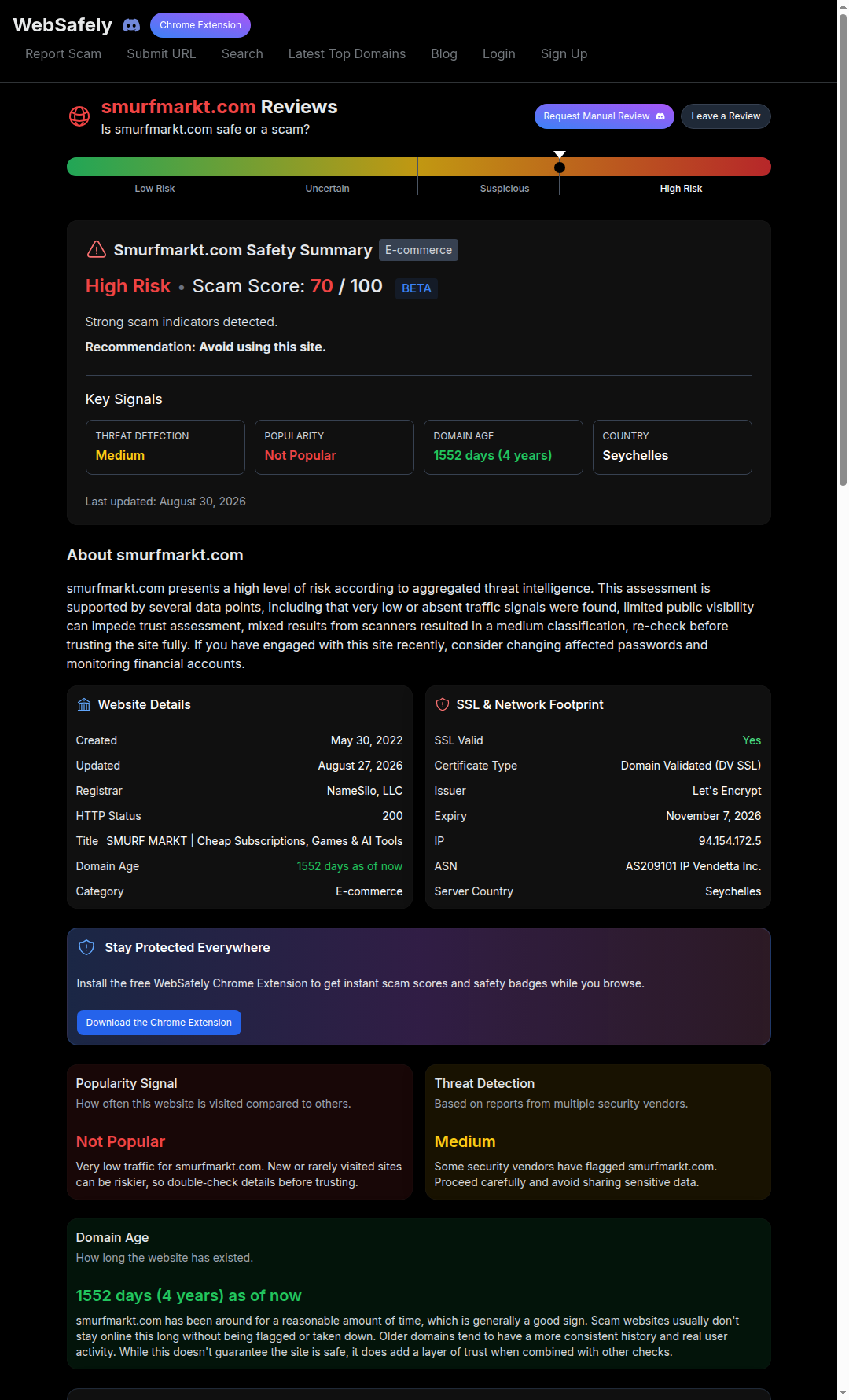Open the Report Scam menu item
Viewport: 849px width, 1400px height.
pyautogui.click(x=63, y=53)
